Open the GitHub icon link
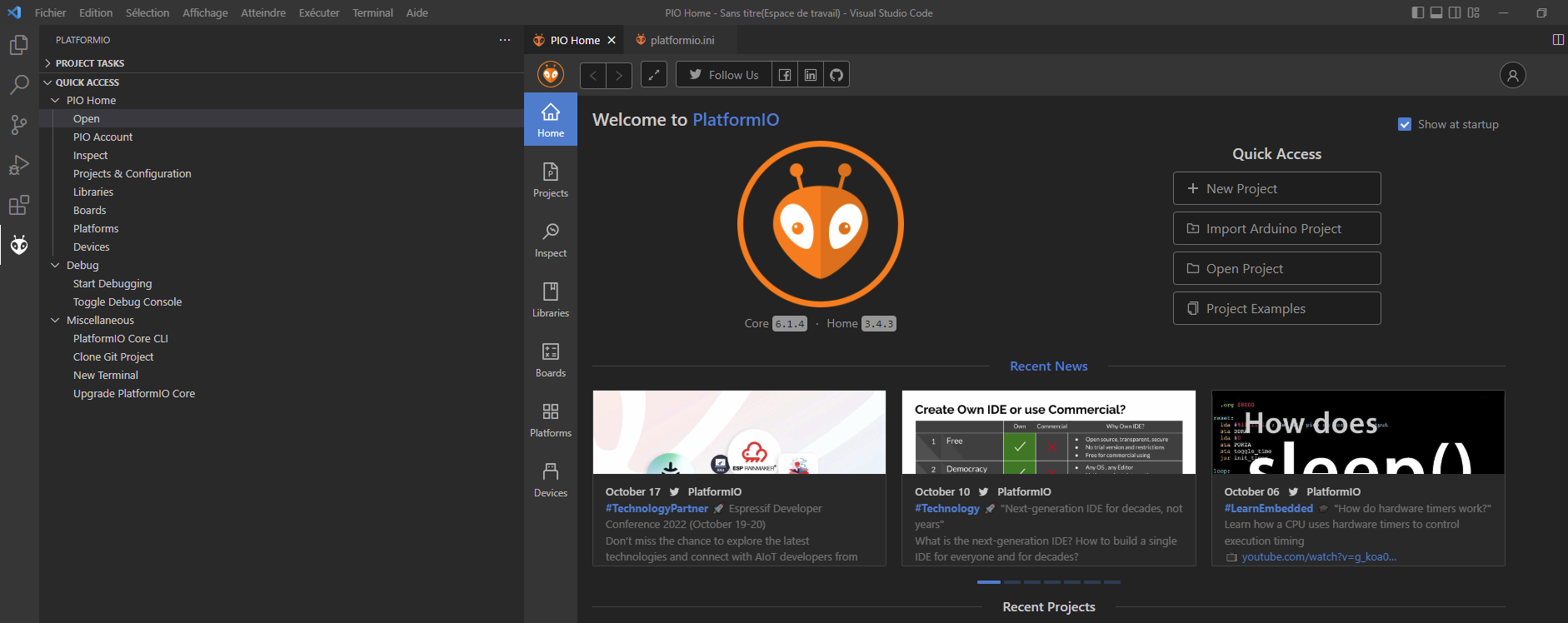Screen dimensions: 1568x623 pyautogui.click(x=836, y=75)
